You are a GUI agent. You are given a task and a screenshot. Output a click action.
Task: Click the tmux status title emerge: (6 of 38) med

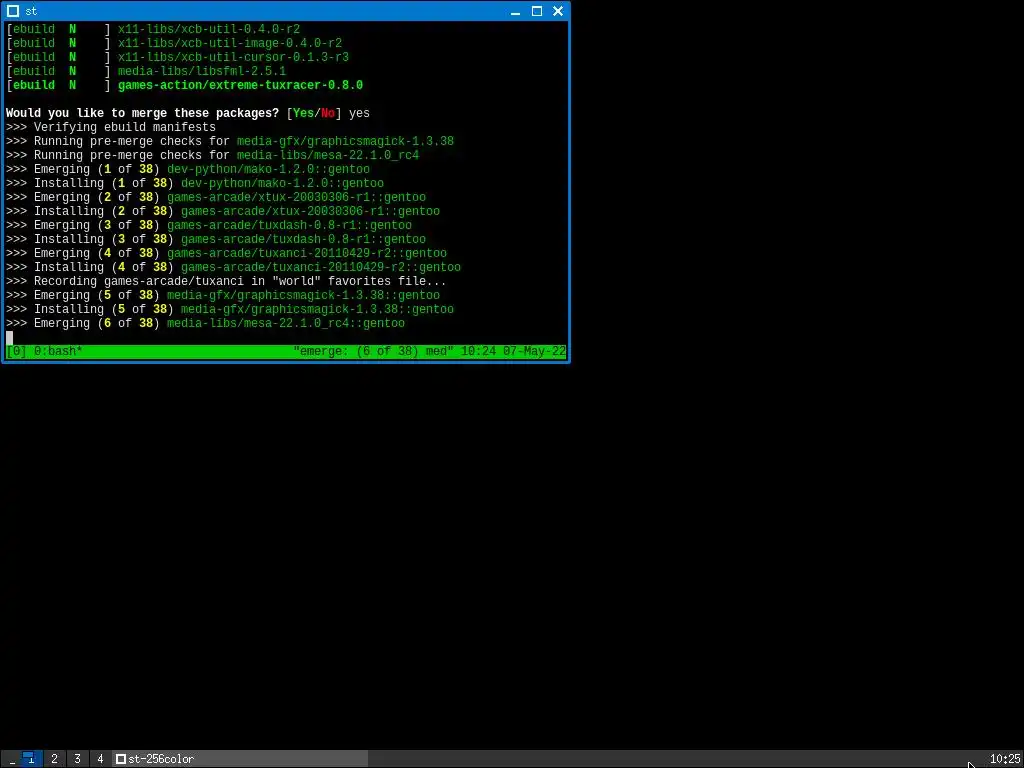[x=374, y=351]
